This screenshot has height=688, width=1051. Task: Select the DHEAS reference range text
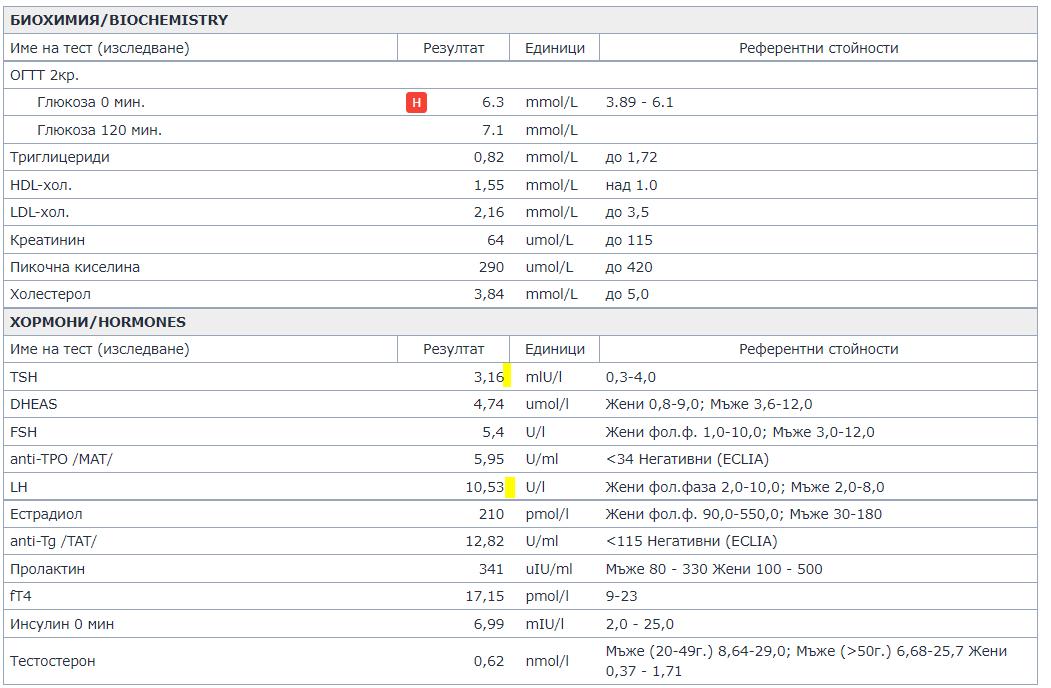[x=708, y=404]
